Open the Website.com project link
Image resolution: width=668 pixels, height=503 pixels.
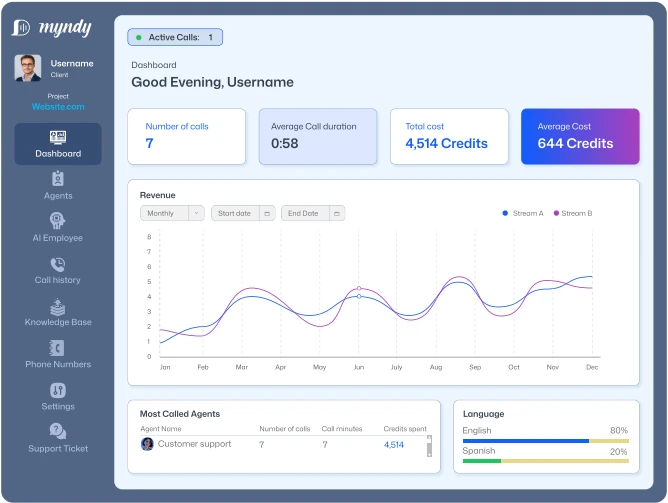(x=58, y=107)
